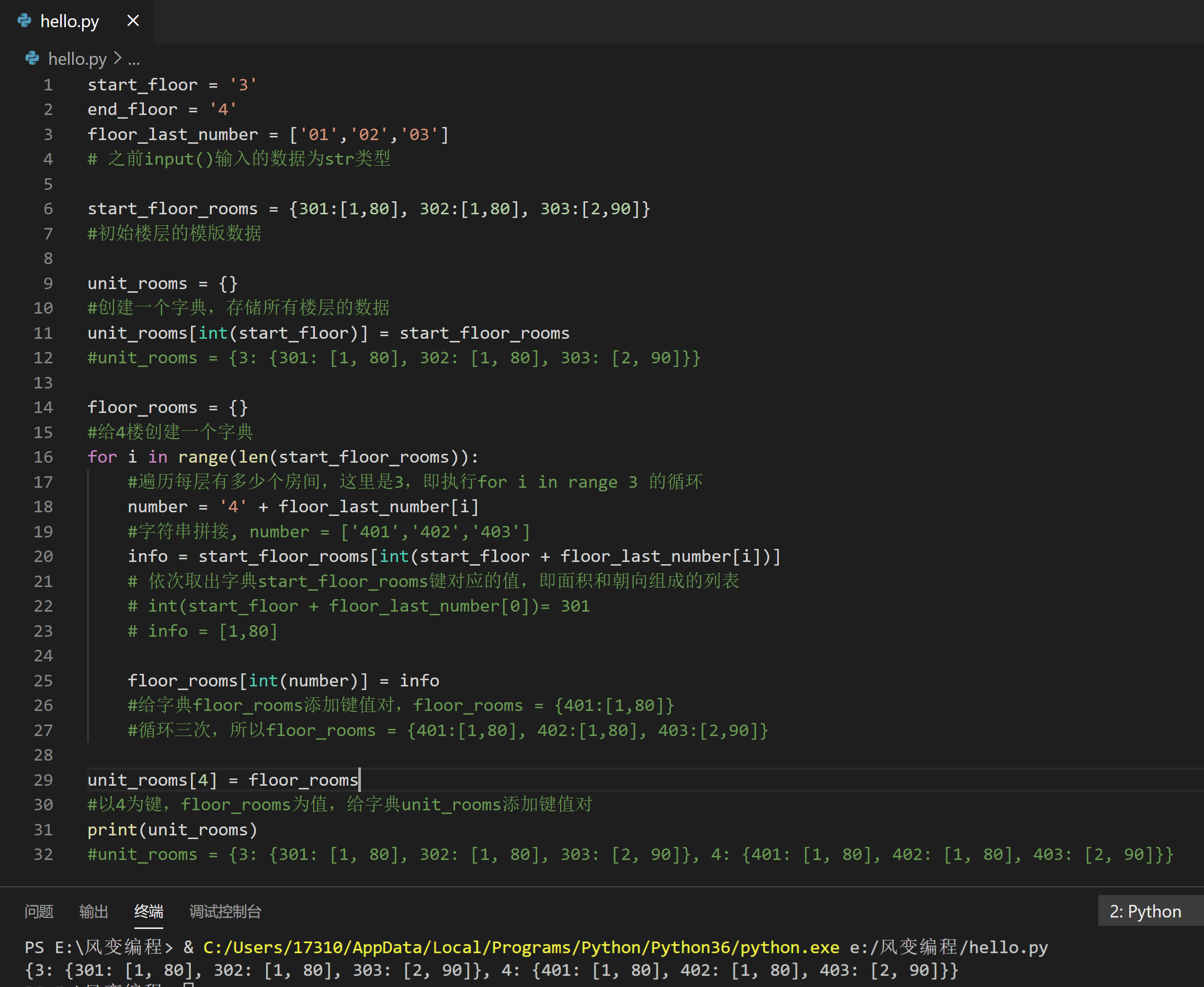The height and width of the screenshot is (987, 1204).
Task: Switch to the 终端 panel tab
Action: pos(149,911)
